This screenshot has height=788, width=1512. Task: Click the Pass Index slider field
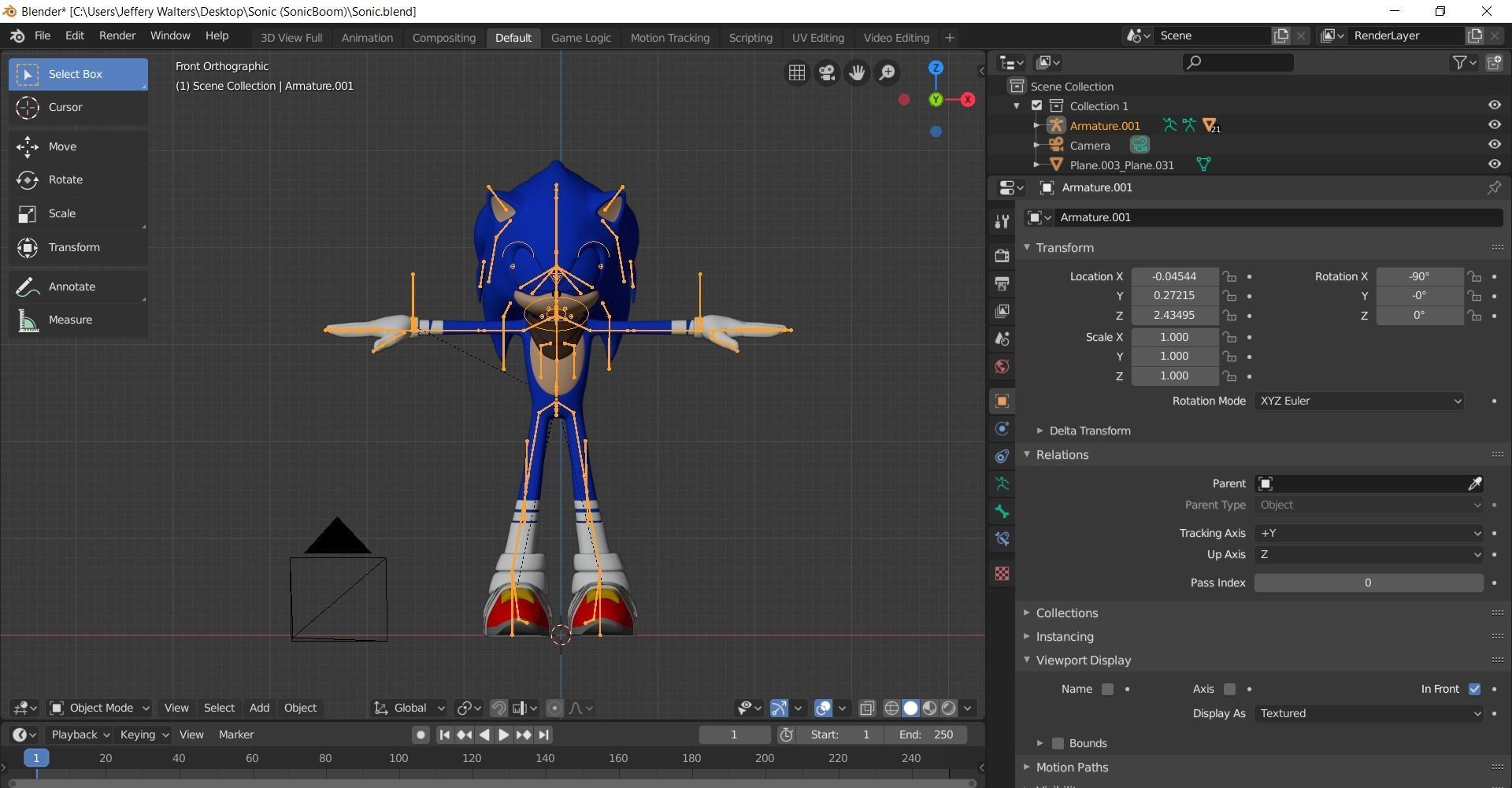tap(1369, 583)
